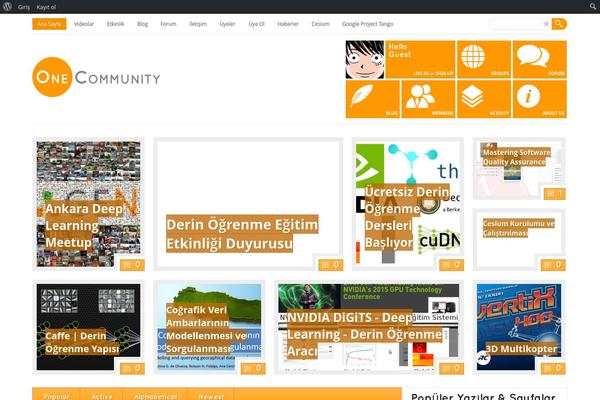Click comment count on 3D Multikopter card
Screen dimensions: 600x400
pos(553,368)
